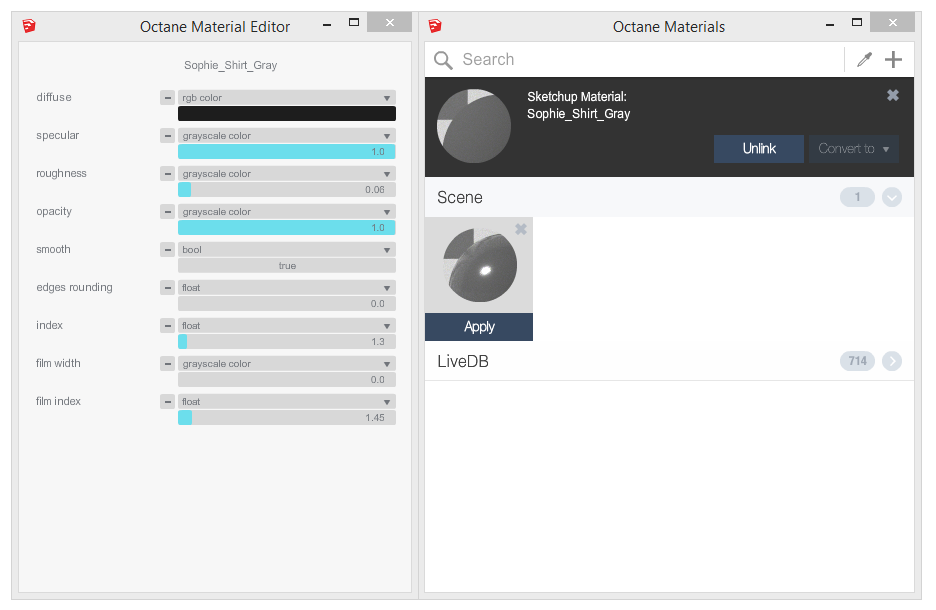
Task: Open film width grayscale color dropdown
Action: [x=287, y=363]
